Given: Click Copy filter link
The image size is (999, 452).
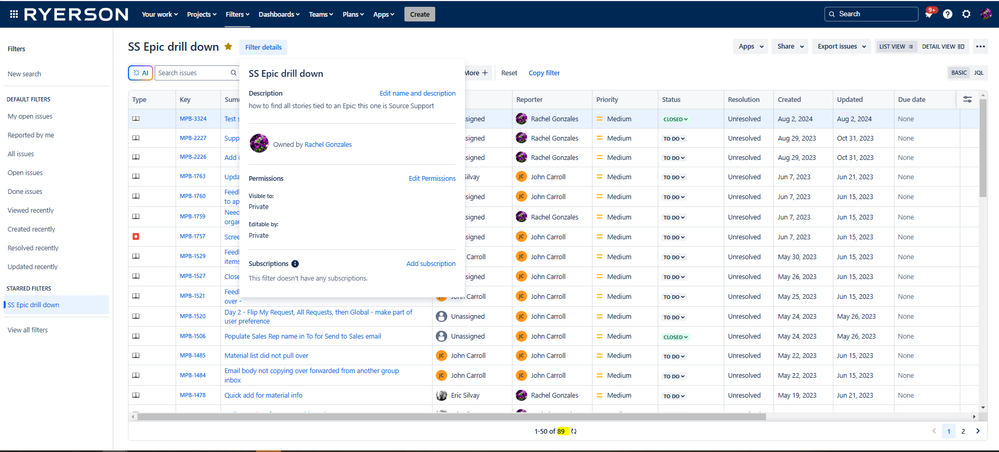Looking at the screenshot, I should pos(544,73).
